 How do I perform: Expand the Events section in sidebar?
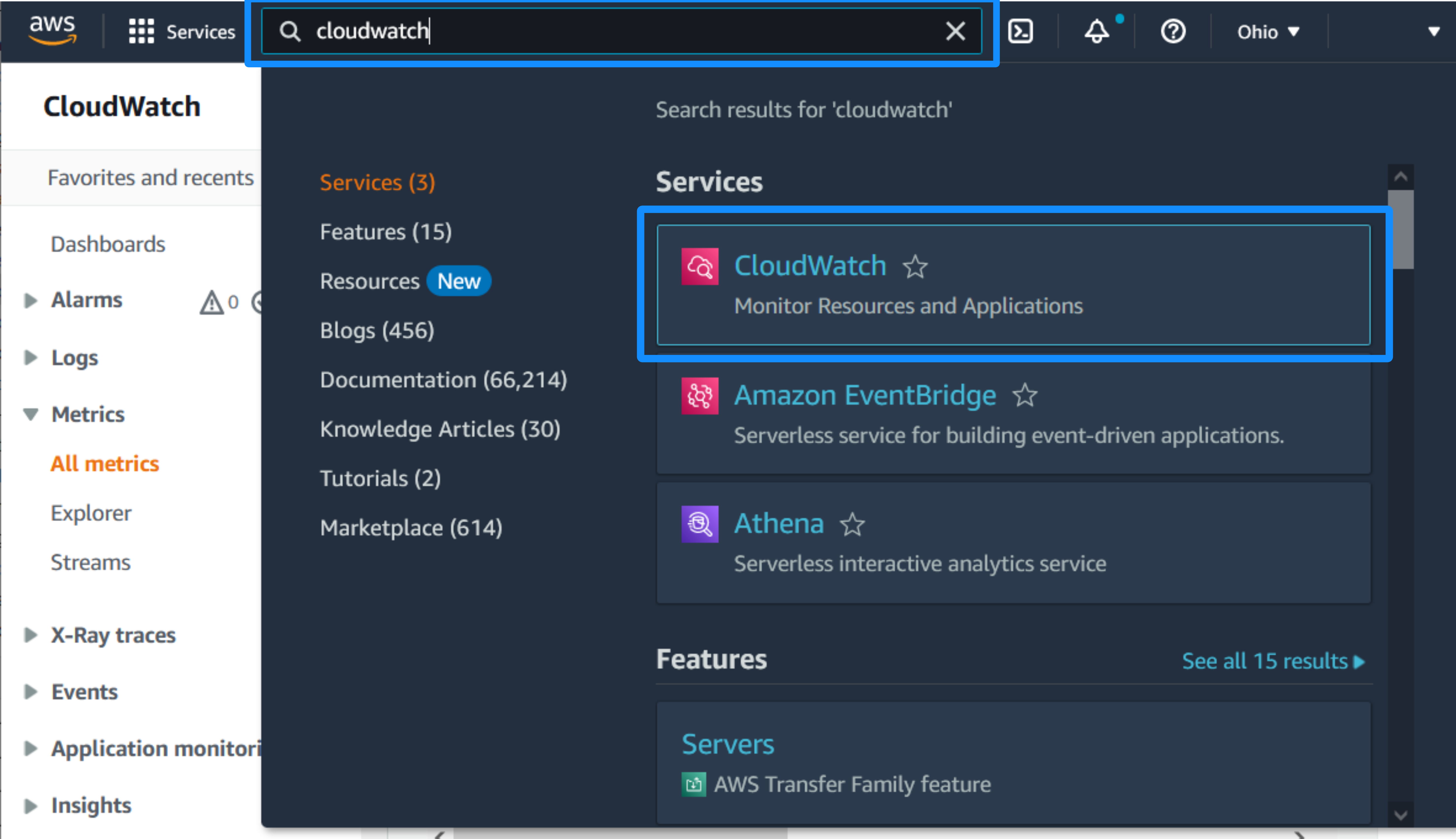(30, 691)
